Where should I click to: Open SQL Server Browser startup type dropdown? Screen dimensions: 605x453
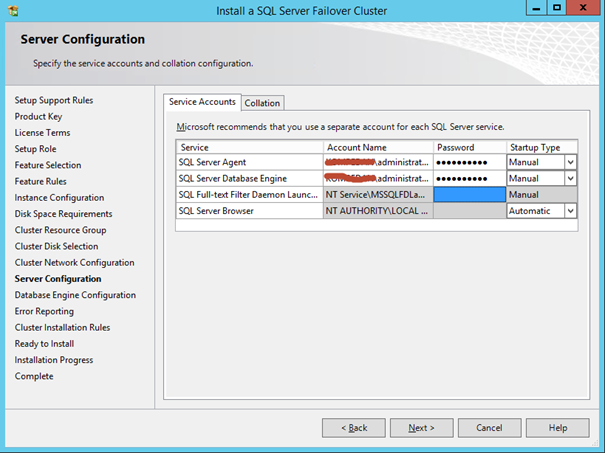click(571, 211)
